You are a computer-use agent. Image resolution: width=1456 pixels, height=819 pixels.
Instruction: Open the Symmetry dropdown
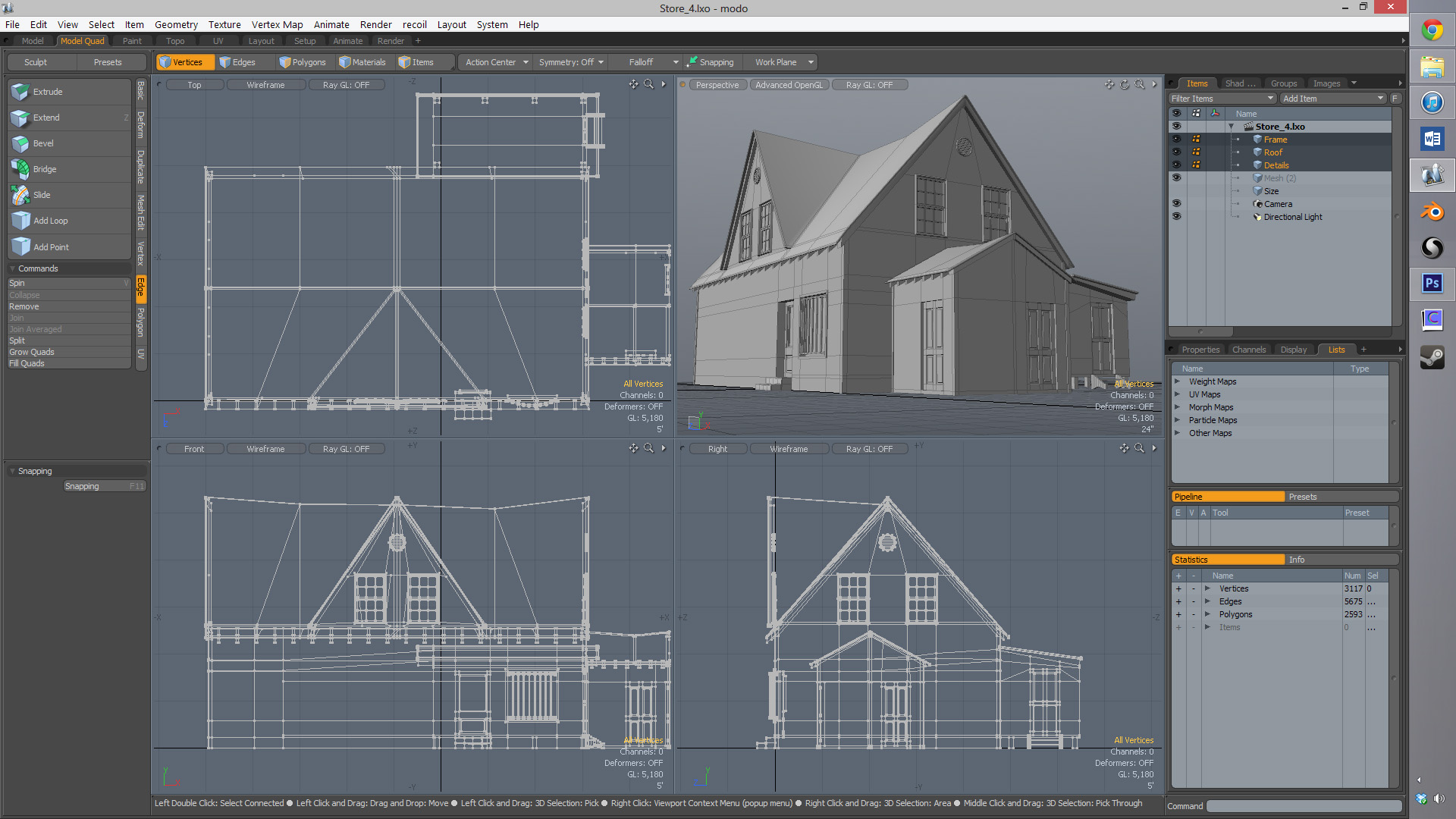[x=571, y=62]
